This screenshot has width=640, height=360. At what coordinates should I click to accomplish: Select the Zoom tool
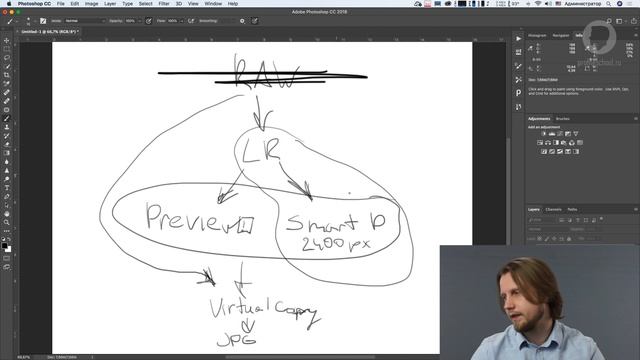point(7,222)
